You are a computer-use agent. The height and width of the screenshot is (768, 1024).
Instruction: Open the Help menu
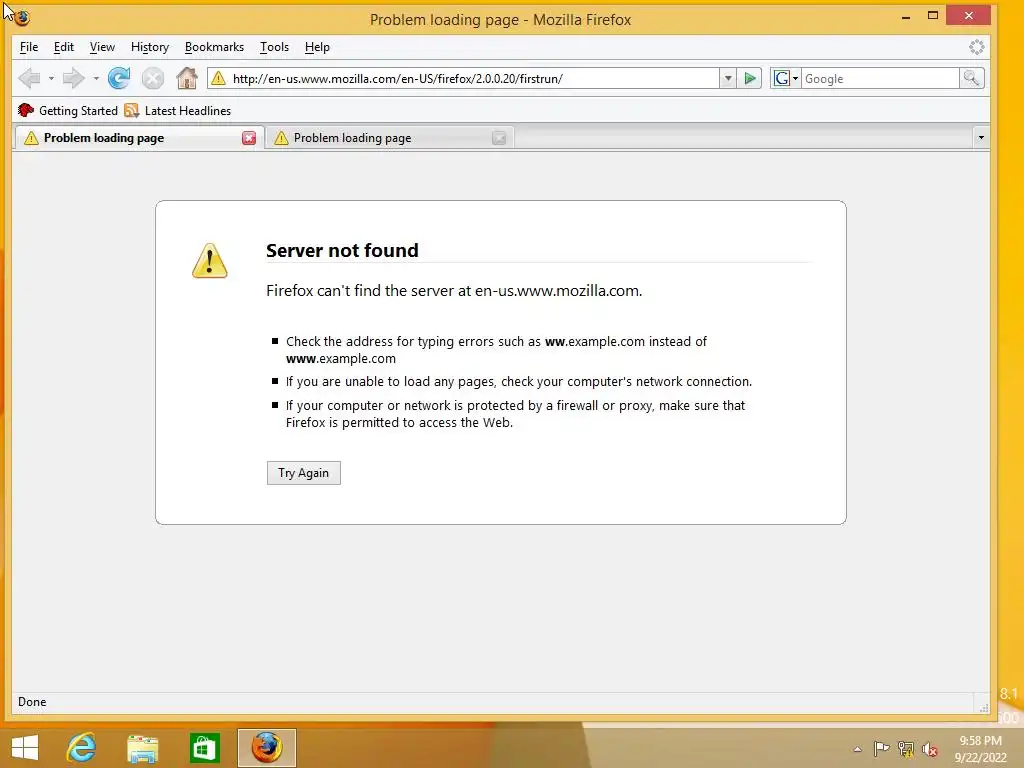coord(317,47)
